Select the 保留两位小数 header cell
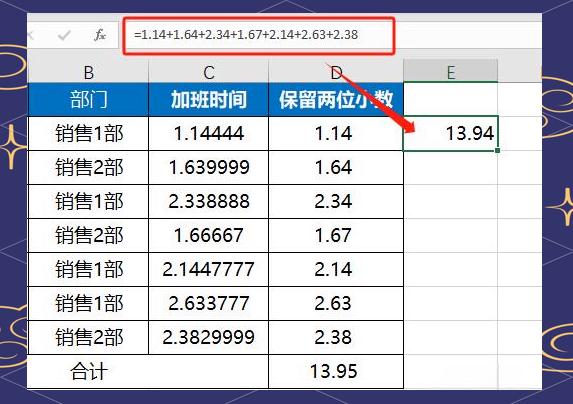The width and height of the screenshot is (573, 404). tap(336, 99)
